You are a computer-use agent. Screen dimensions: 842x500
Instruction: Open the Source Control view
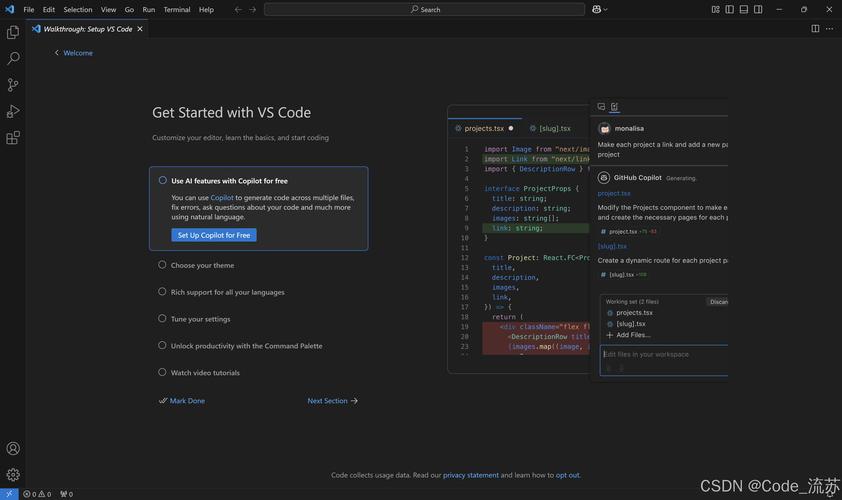[x=13, y=85]
